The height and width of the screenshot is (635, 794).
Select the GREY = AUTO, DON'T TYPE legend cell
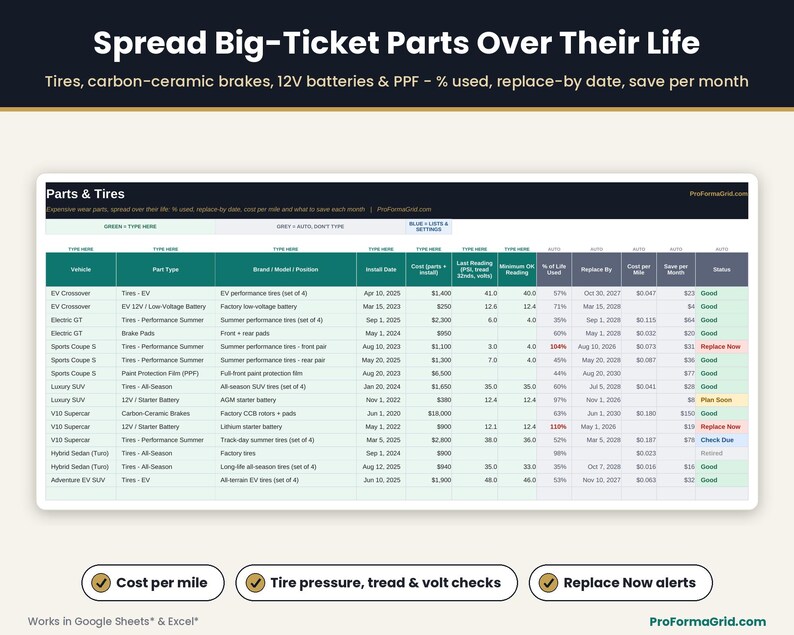pyautogui.click(x=310, y=226)
